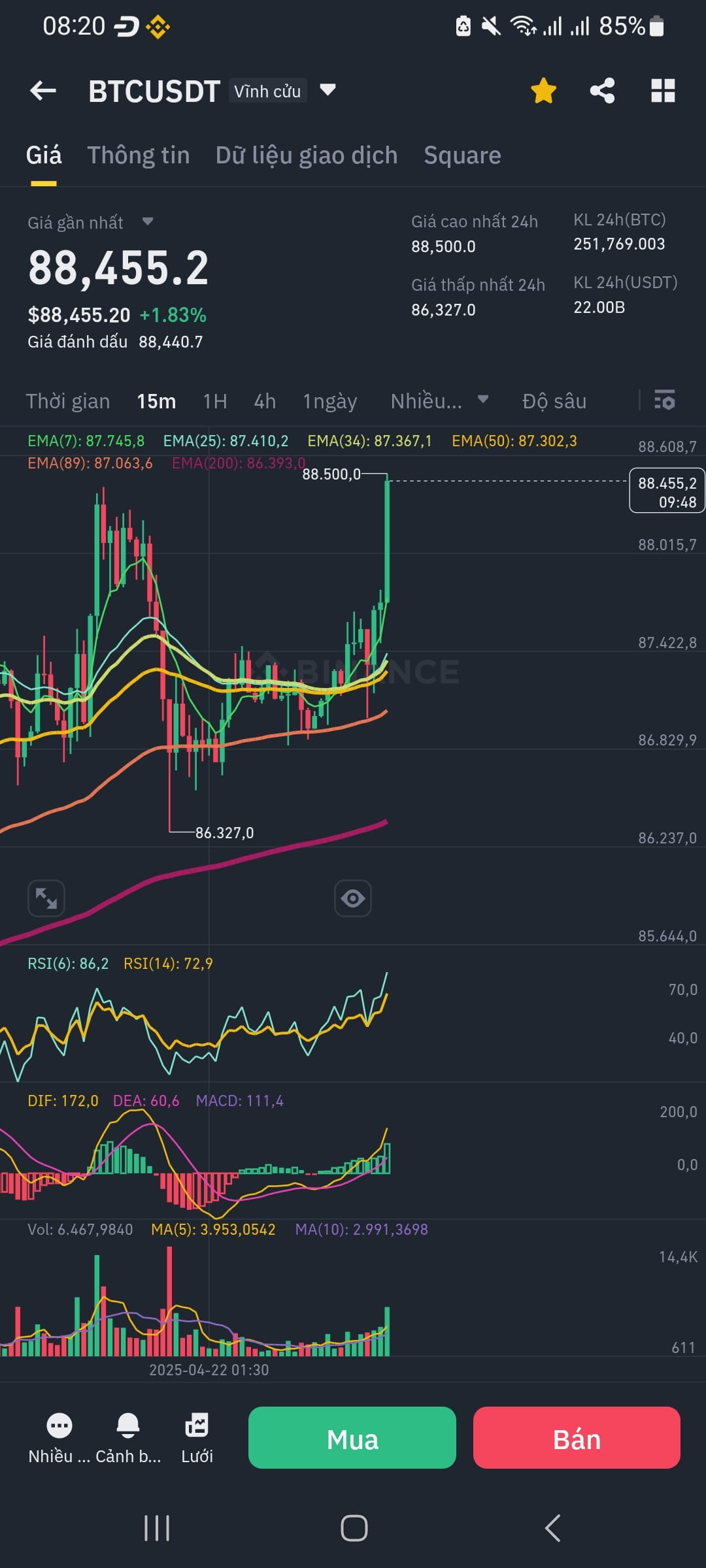Tap the DEA: 60,6 label
Viewport: 706px width, 1568px height.
coord(146,1101)
